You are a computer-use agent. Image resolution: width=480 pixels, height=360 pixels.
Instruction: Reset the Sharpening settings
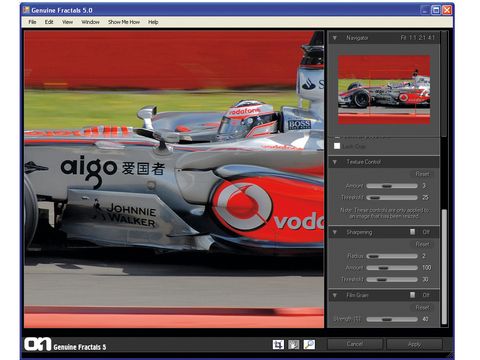[422, 244]
